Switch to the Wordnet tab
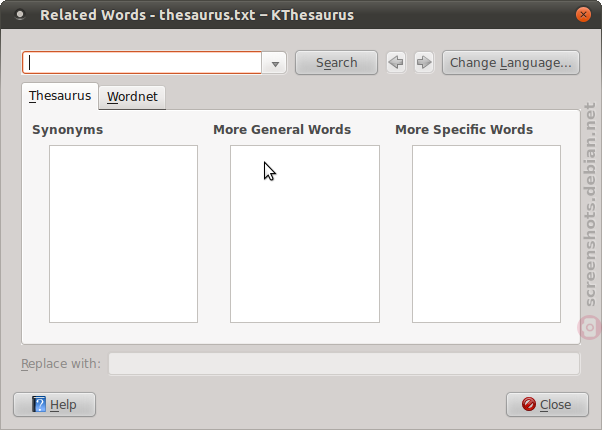Viewport: 602px width, 430px height. click(x=132, y=97)
